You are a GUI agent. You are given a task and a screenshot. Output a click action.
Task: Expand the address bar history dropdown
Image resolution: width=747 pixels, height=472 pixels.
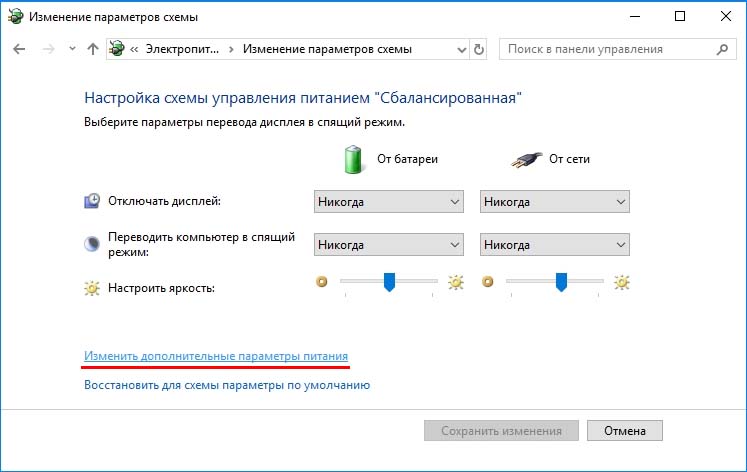pyautogui.click(x=461, y=50)
